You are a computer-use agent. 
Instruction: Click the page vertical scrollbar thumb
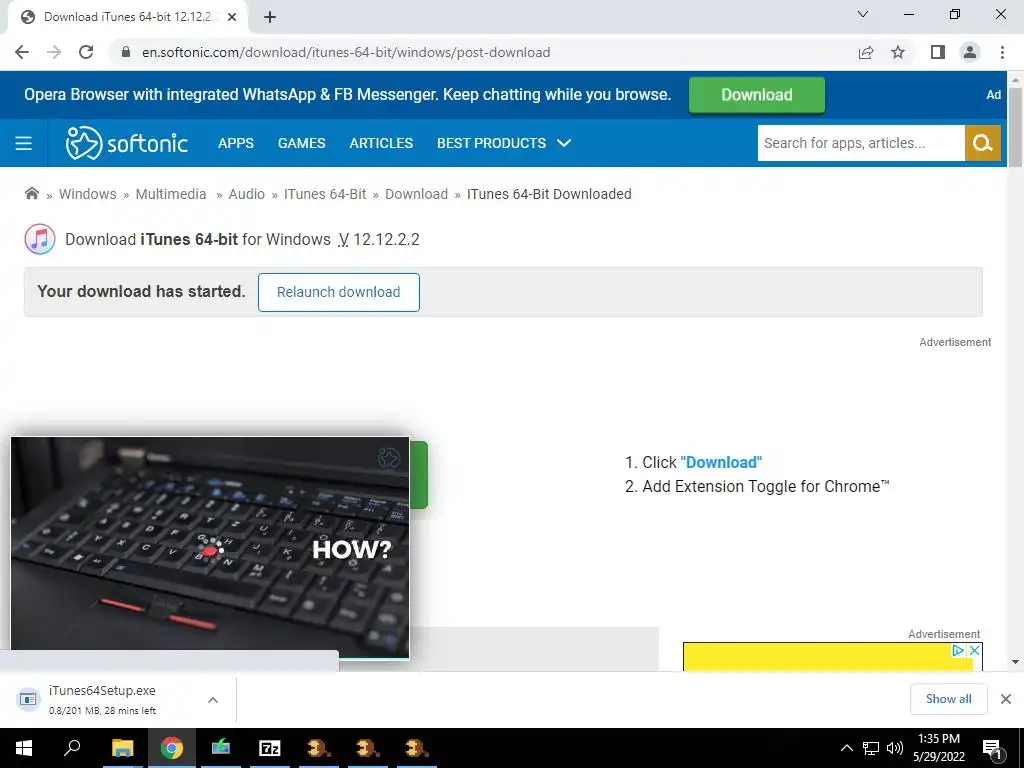tap(1016, 127)
